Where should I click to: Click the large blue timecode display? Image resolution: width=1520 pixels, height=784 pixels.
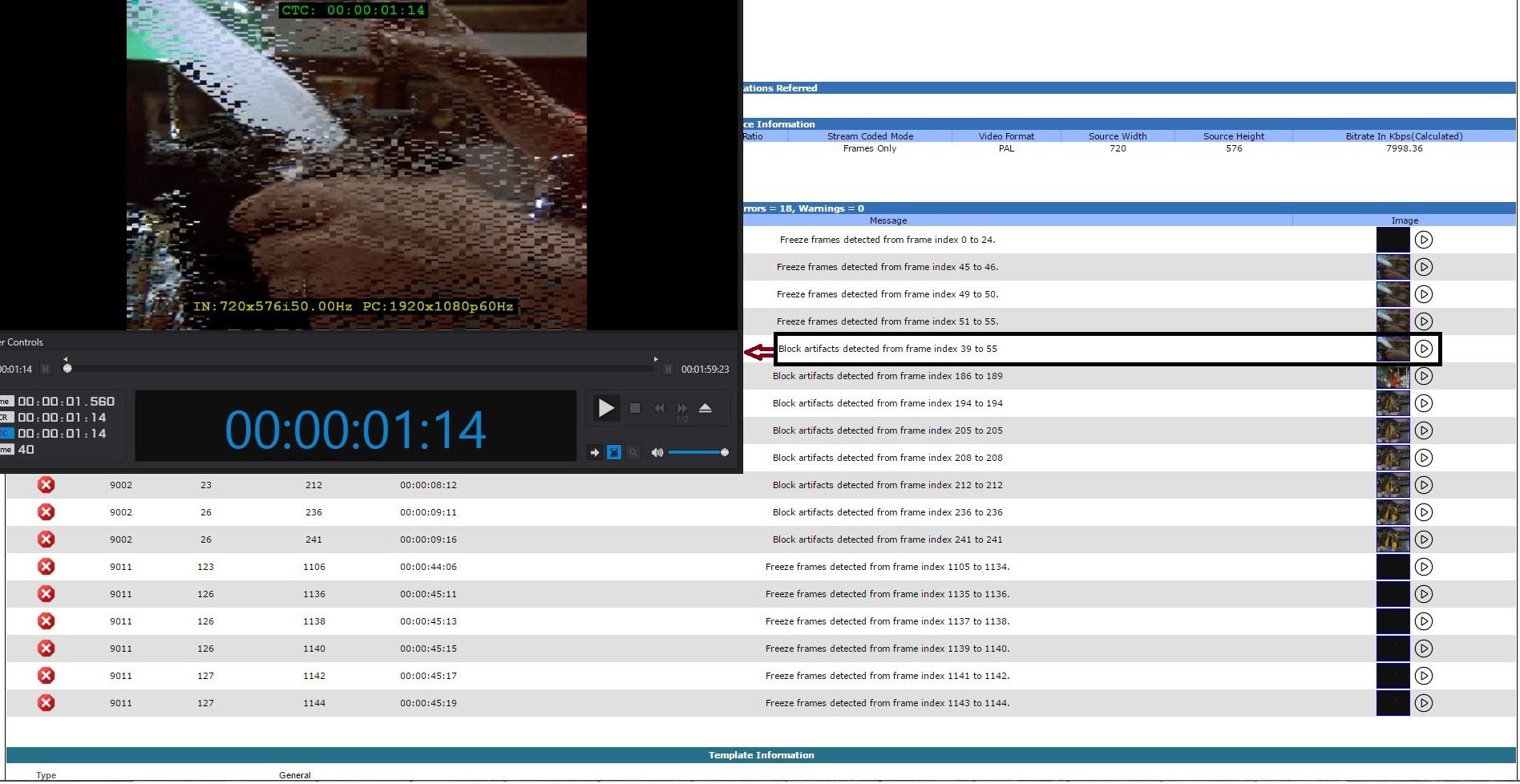coord(355,430)
